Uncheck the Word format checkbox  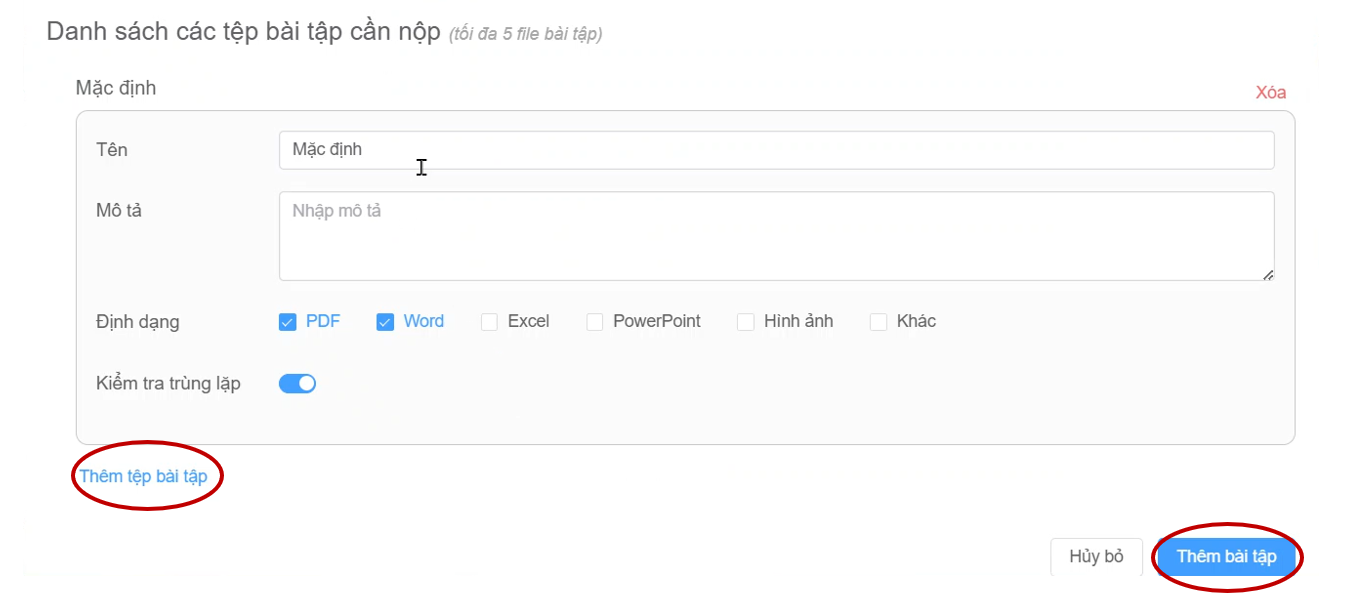pos(385,322)
